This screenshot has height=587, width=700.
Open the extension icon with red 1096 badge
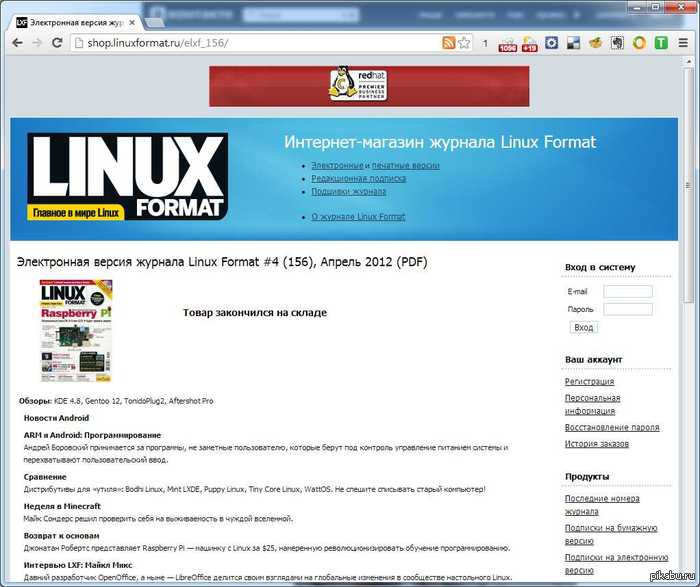pos(508,44)
